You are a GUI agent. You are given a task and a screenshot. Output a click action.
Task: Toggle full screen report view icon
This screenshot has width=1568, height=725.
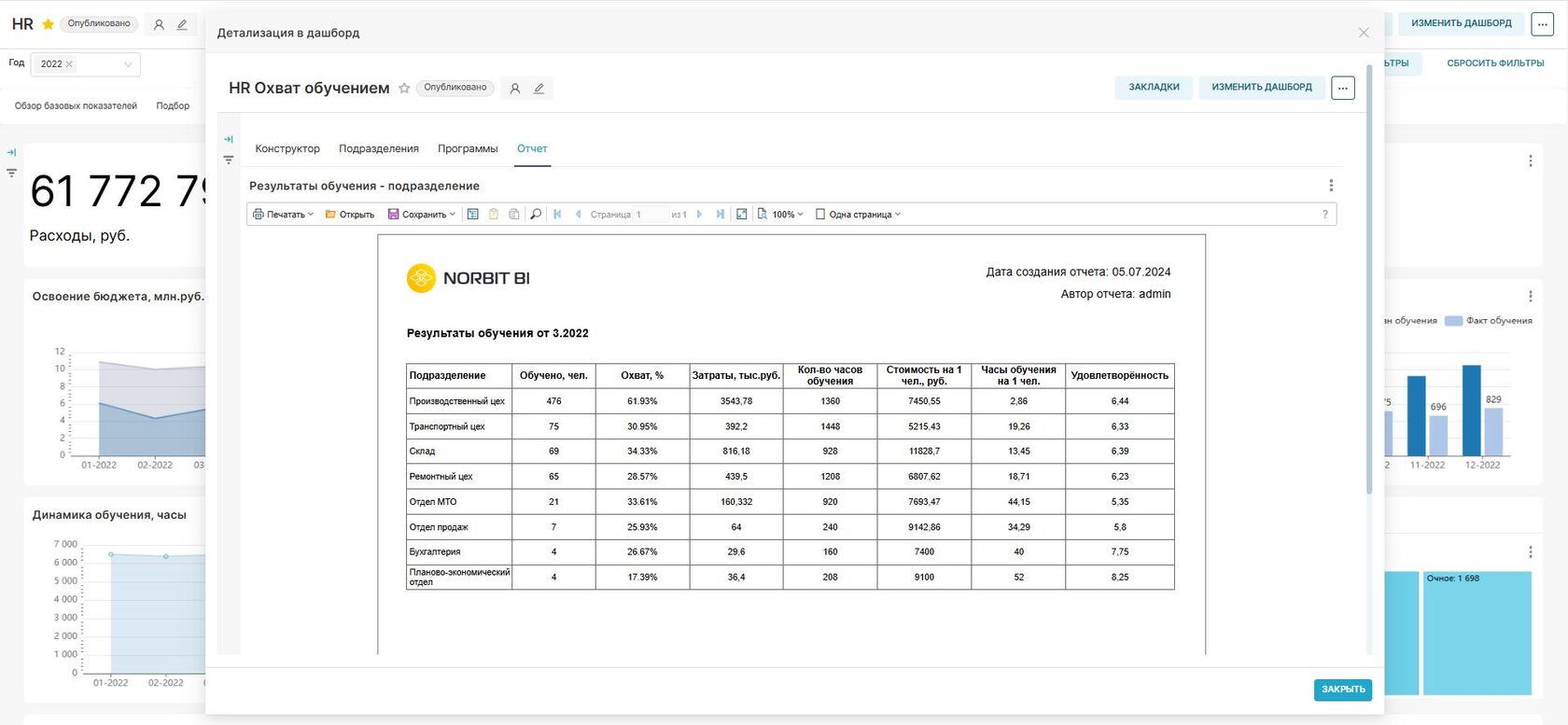click(x=741, y=215)
